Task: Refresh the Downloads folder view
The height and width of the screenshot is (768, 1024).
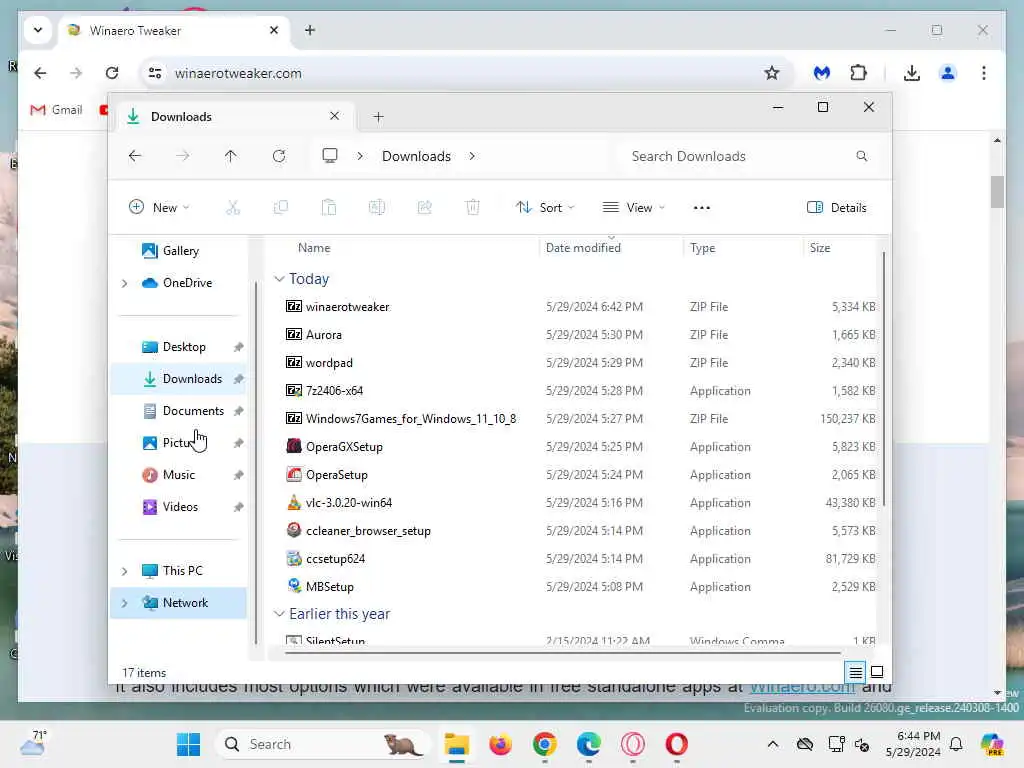Action: pos(279,156)
